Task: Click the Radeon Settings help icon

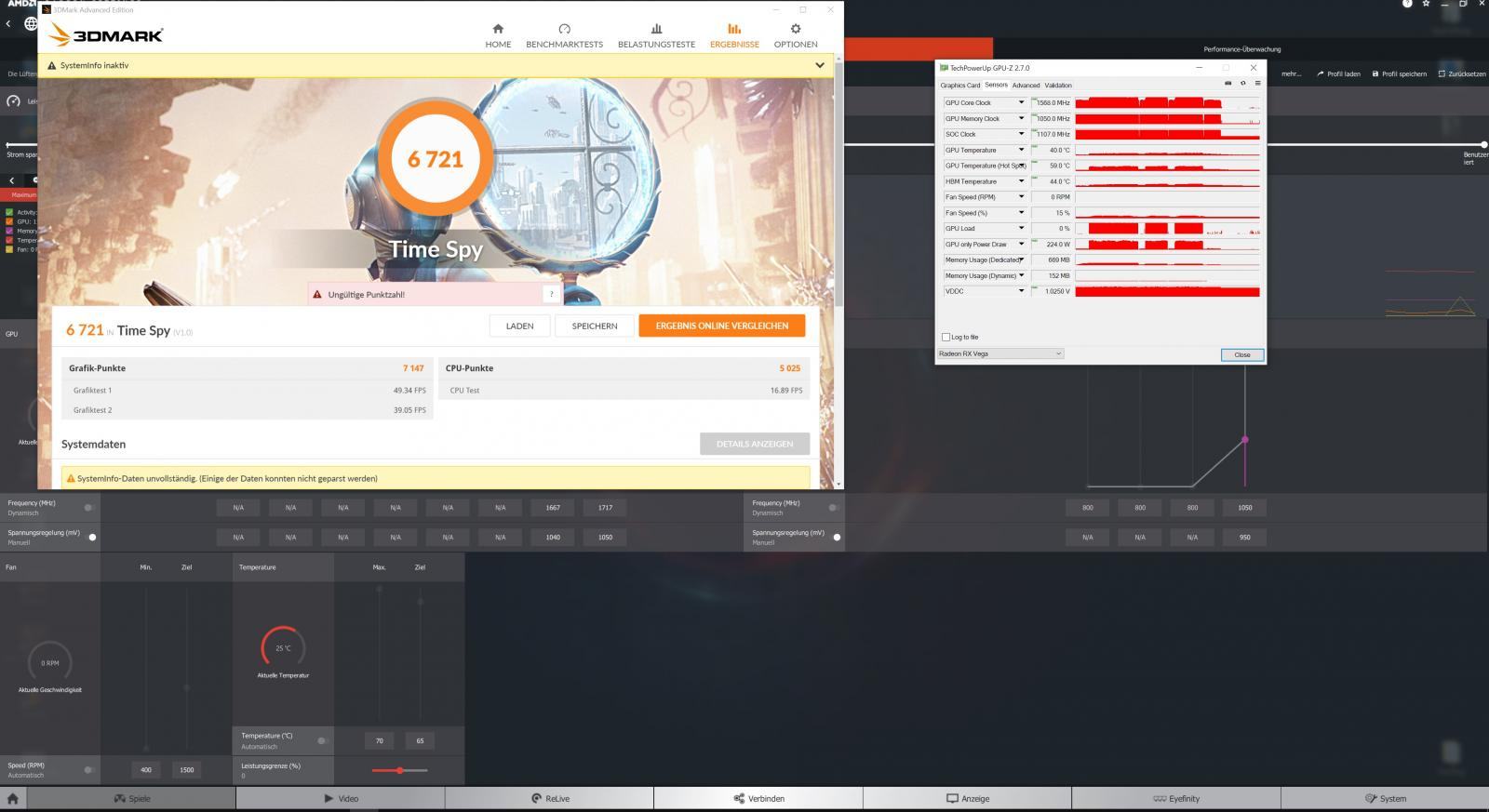Action: pos(1407,4)
